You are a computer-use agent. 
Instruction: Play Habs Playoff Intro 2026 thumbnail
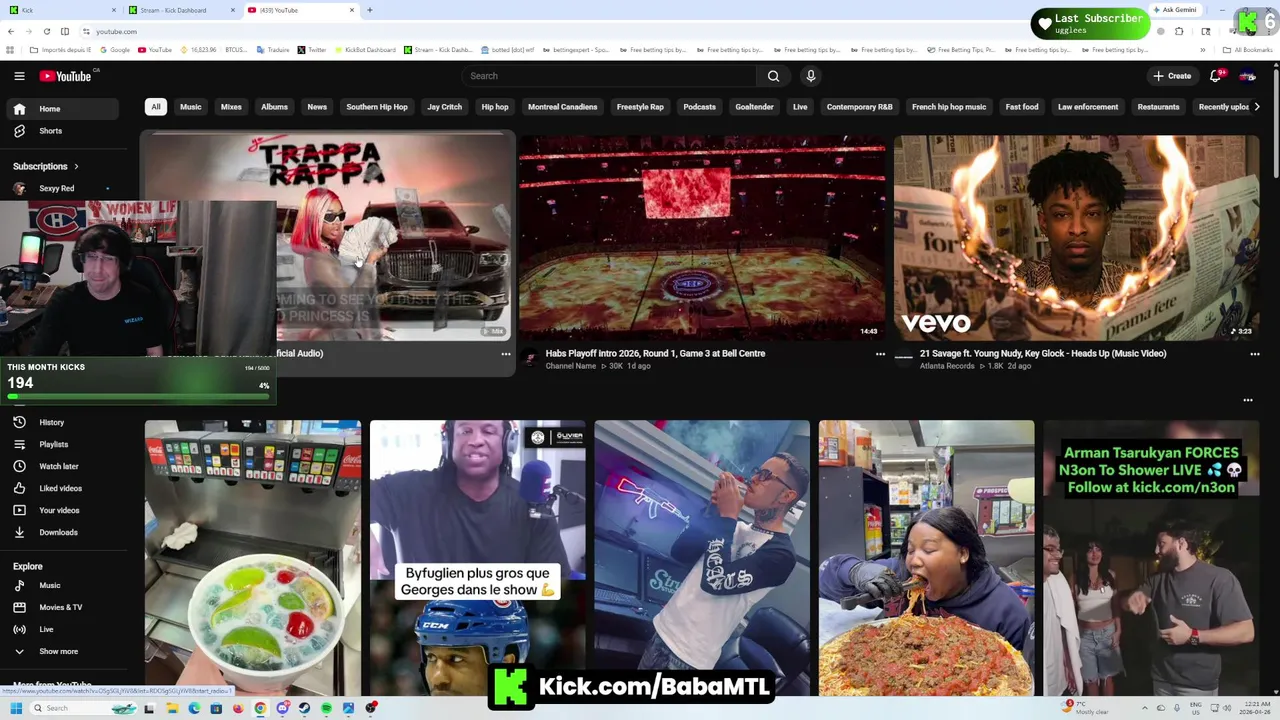click(x=702, y=238)
